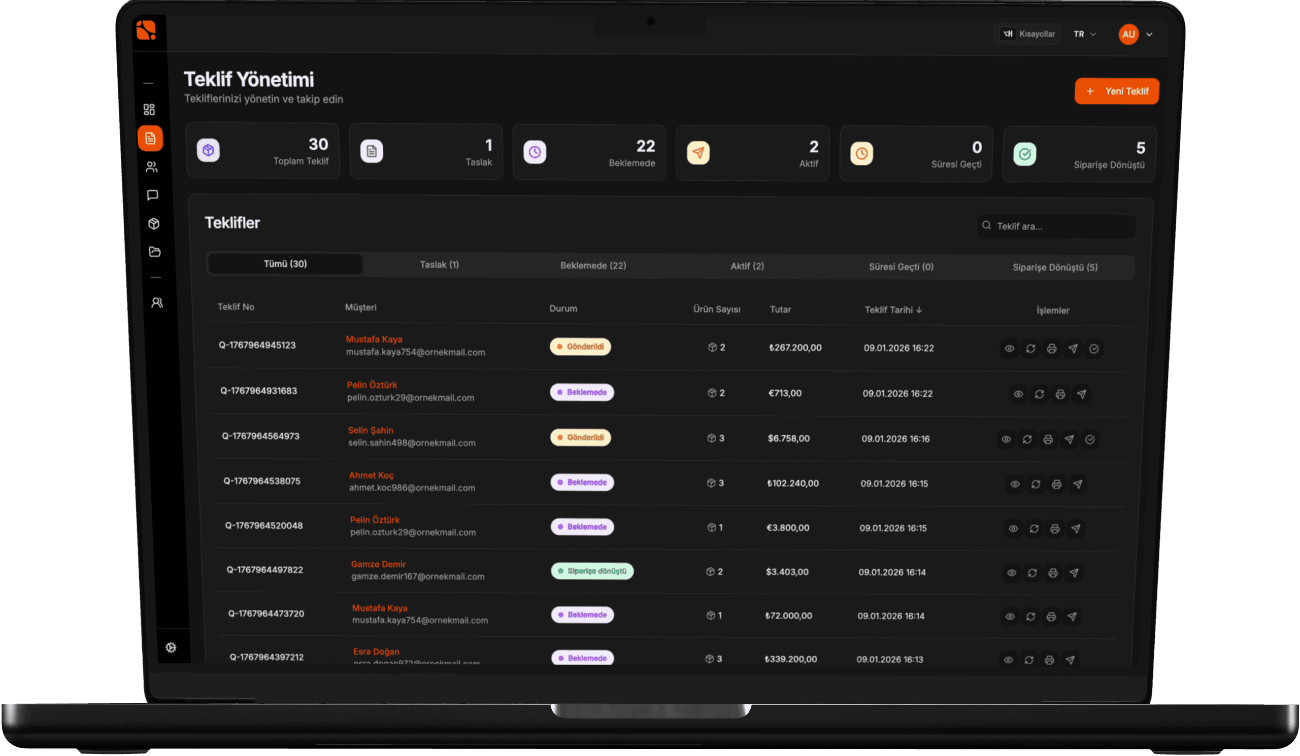Open settings gear at sidebar bottom
The height and width of the screenshot is (756, 1300).
[171, 648]
